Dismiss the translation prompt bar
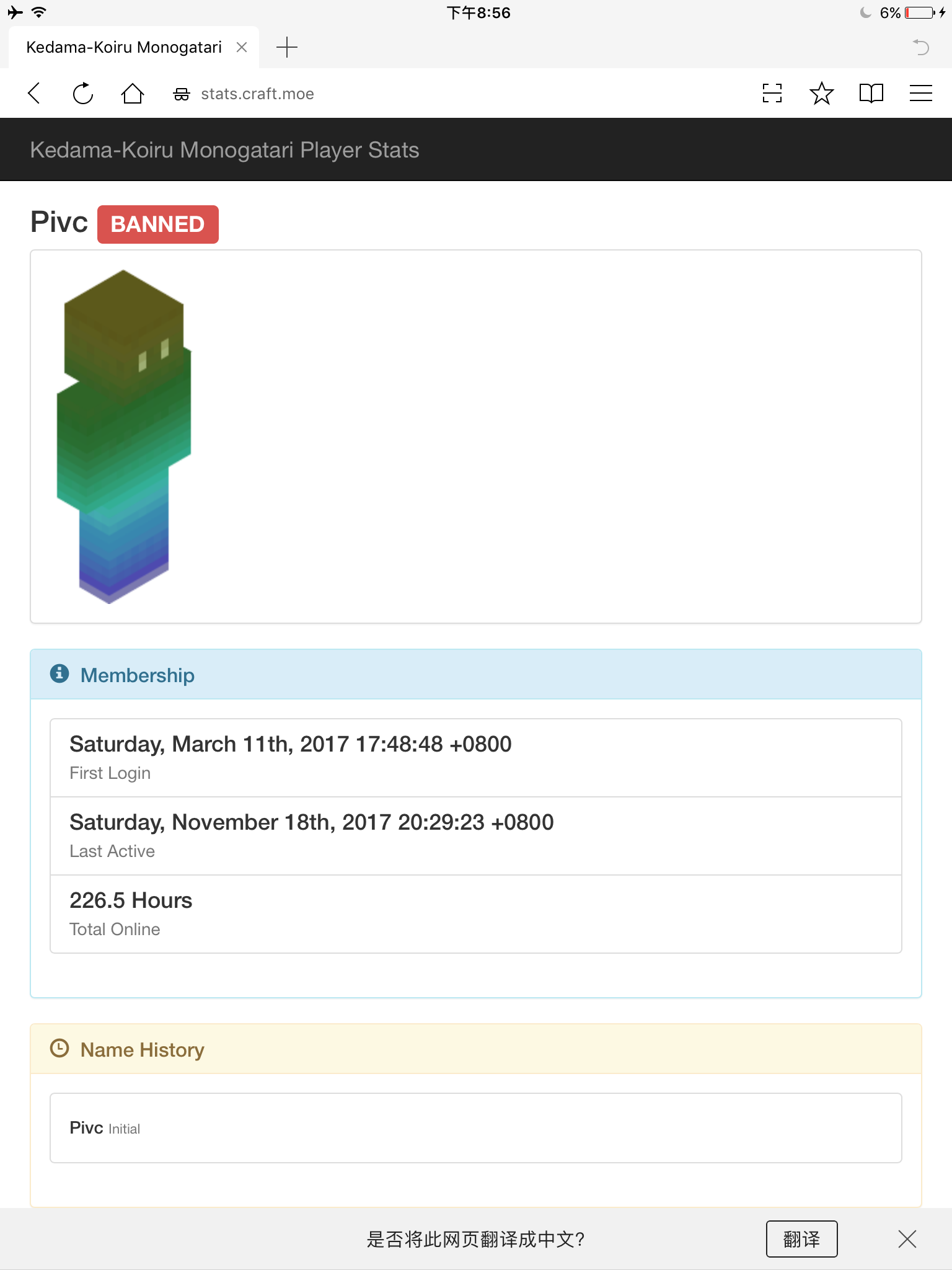The image size is (952, 1270). (x=907, y=1239)
